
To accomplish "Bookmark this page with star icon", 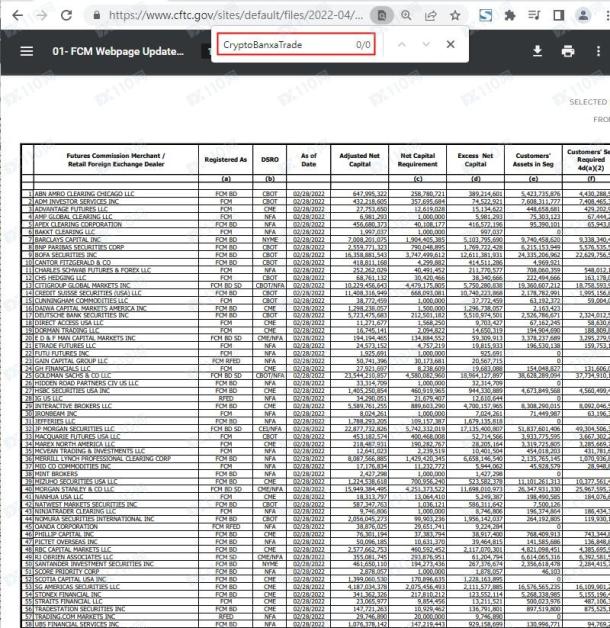I will [x=455, y=16].
